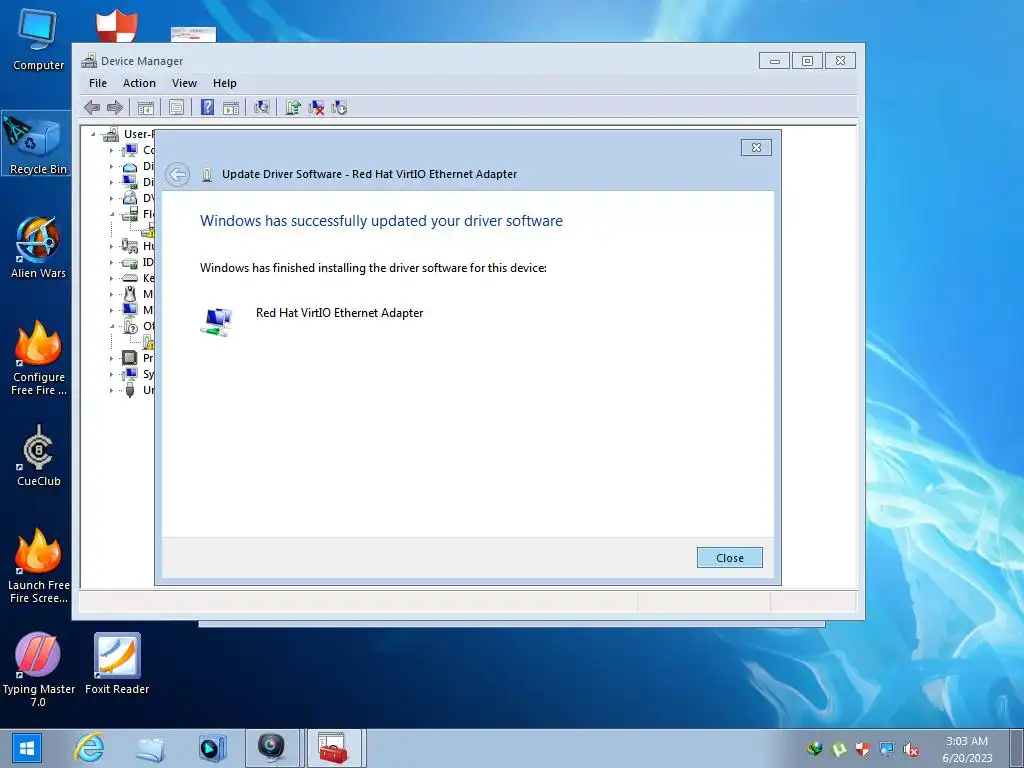Expand the DVD drives (DV) tree category
The width and height of the screenshot is (1024, 768).
coord(111,199)
